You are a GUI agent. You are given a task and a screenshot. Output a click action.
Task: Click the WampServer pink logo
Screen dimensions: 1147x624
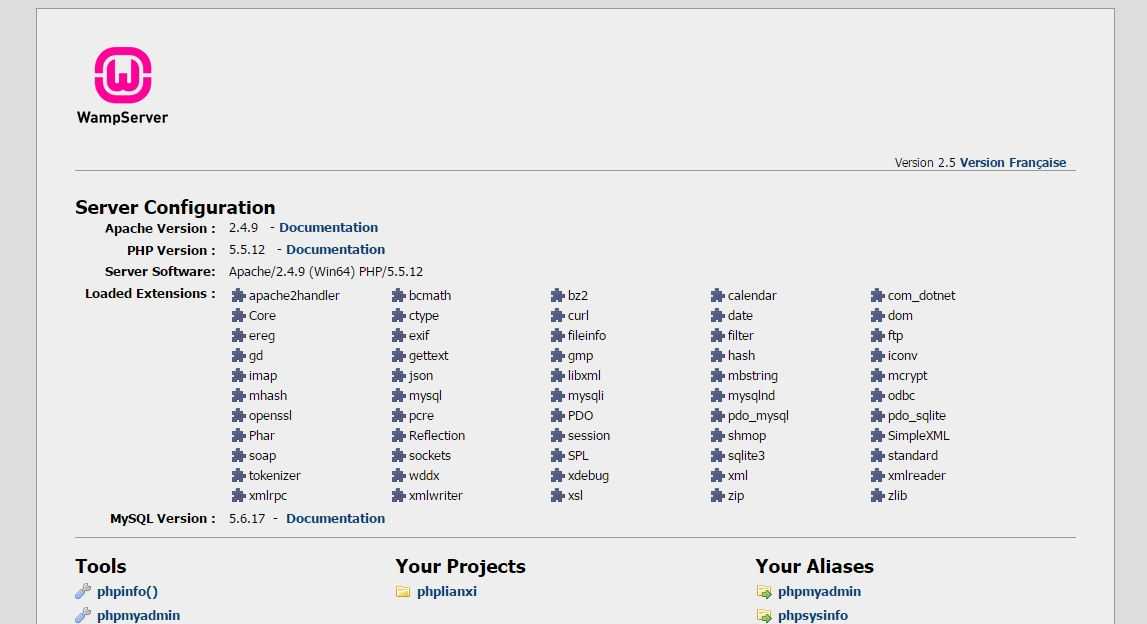[x=123, y=75]
